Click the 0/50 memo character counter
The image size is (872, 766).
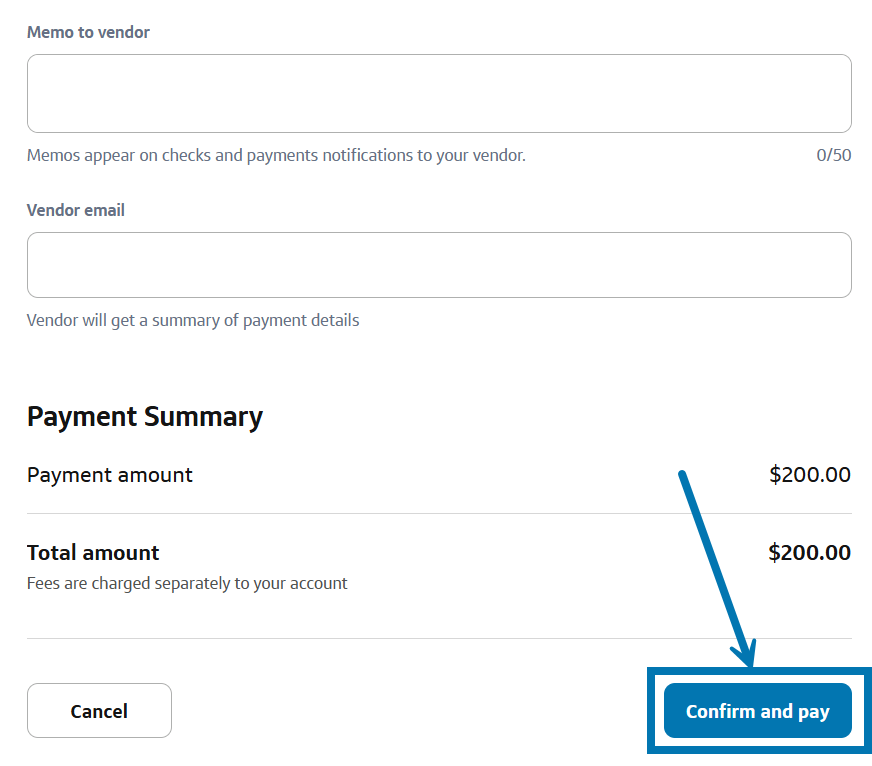click(834, 155)
